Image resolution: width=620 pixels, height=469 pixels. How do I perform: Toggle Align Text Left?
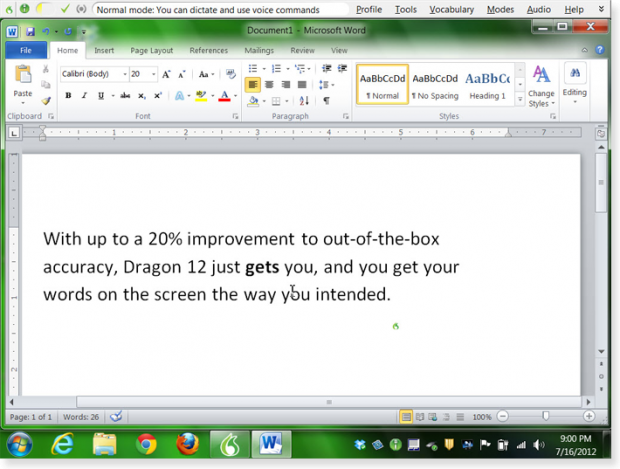click(x=253, y=85)
